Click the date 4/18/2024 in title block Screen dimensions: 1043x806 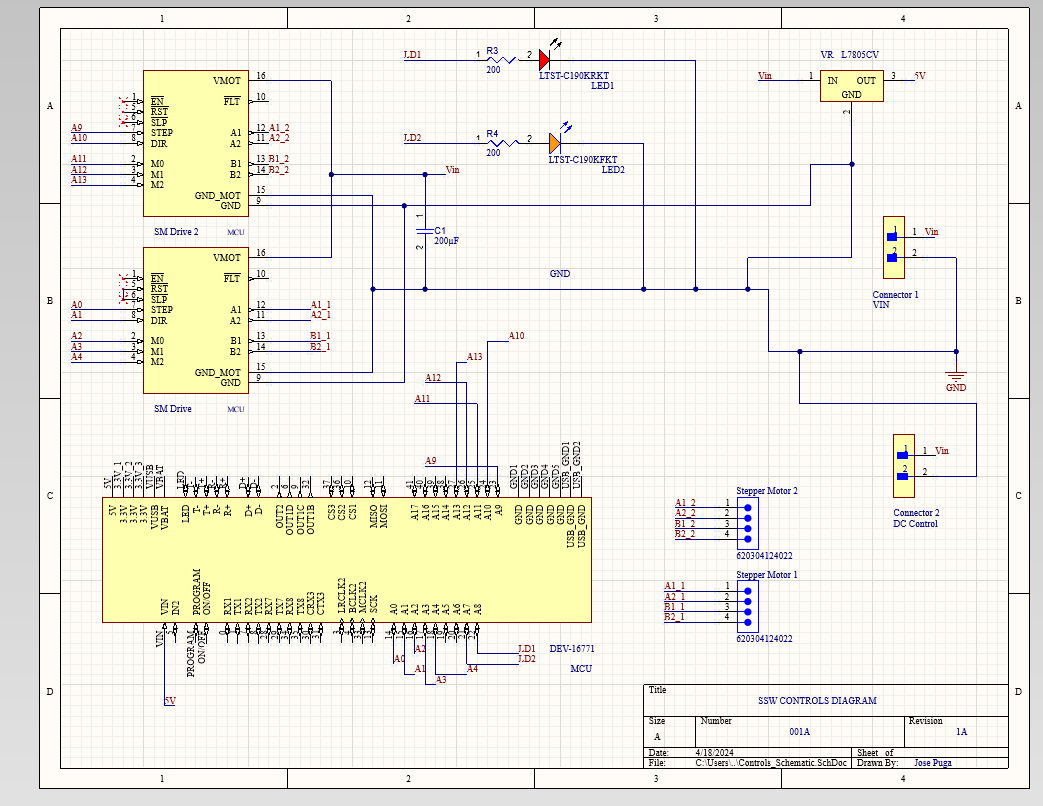point(715,753)
